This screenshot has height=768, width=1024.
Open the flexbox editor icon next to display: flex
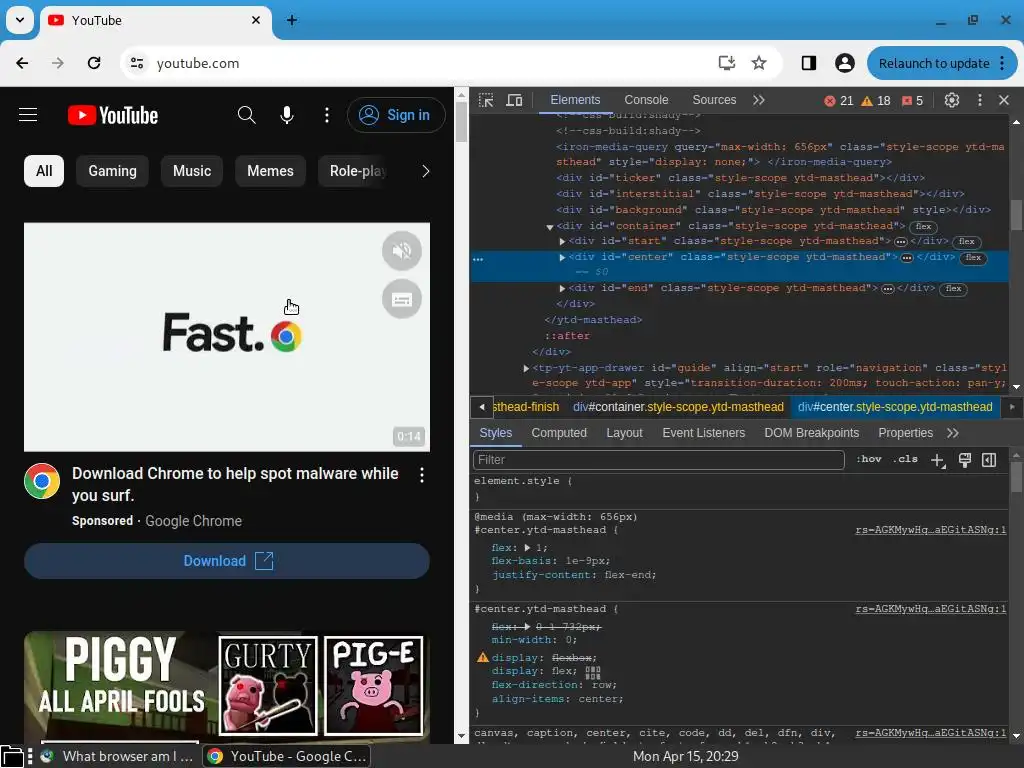593,671
